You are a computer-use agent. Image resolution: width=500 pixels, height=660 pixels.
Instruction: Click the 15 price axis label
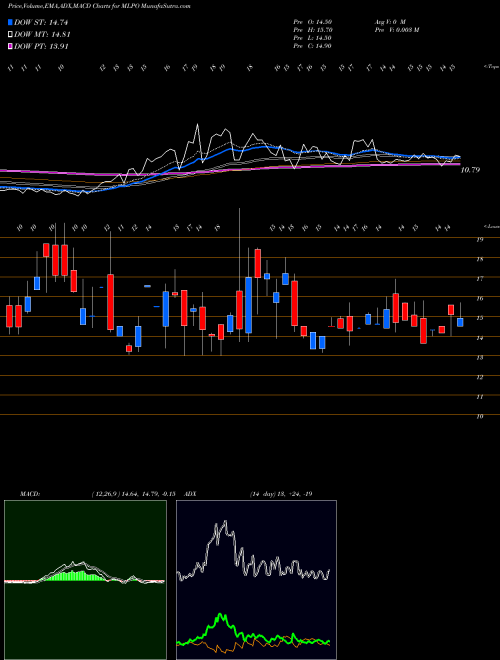pyautogui.click(x=479, y=318)
